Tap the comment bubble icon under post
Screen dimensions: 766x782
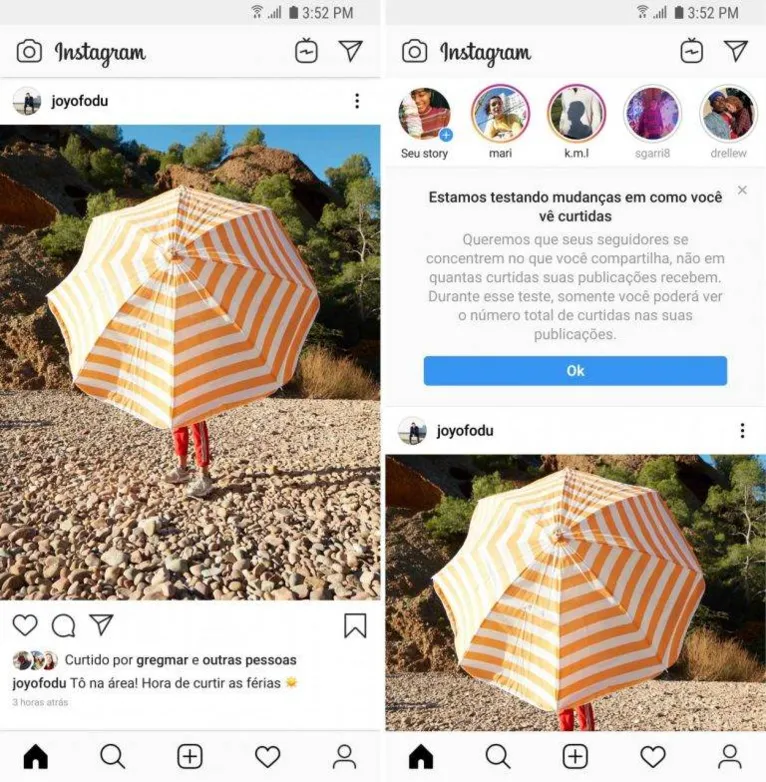[x=63, y=625]
